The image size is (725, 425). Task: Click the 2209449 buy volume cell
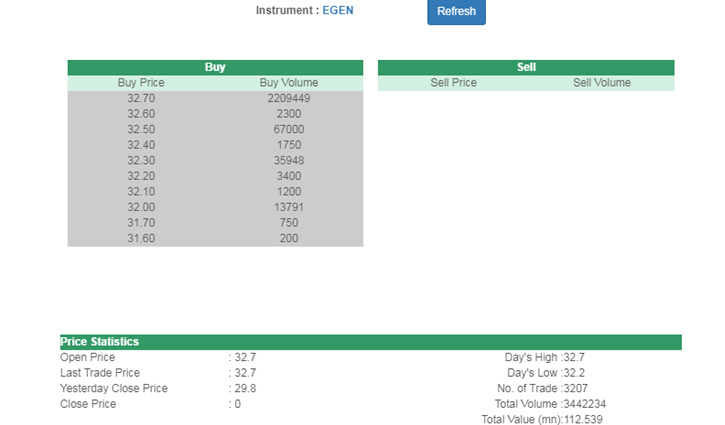pos(289,98)
